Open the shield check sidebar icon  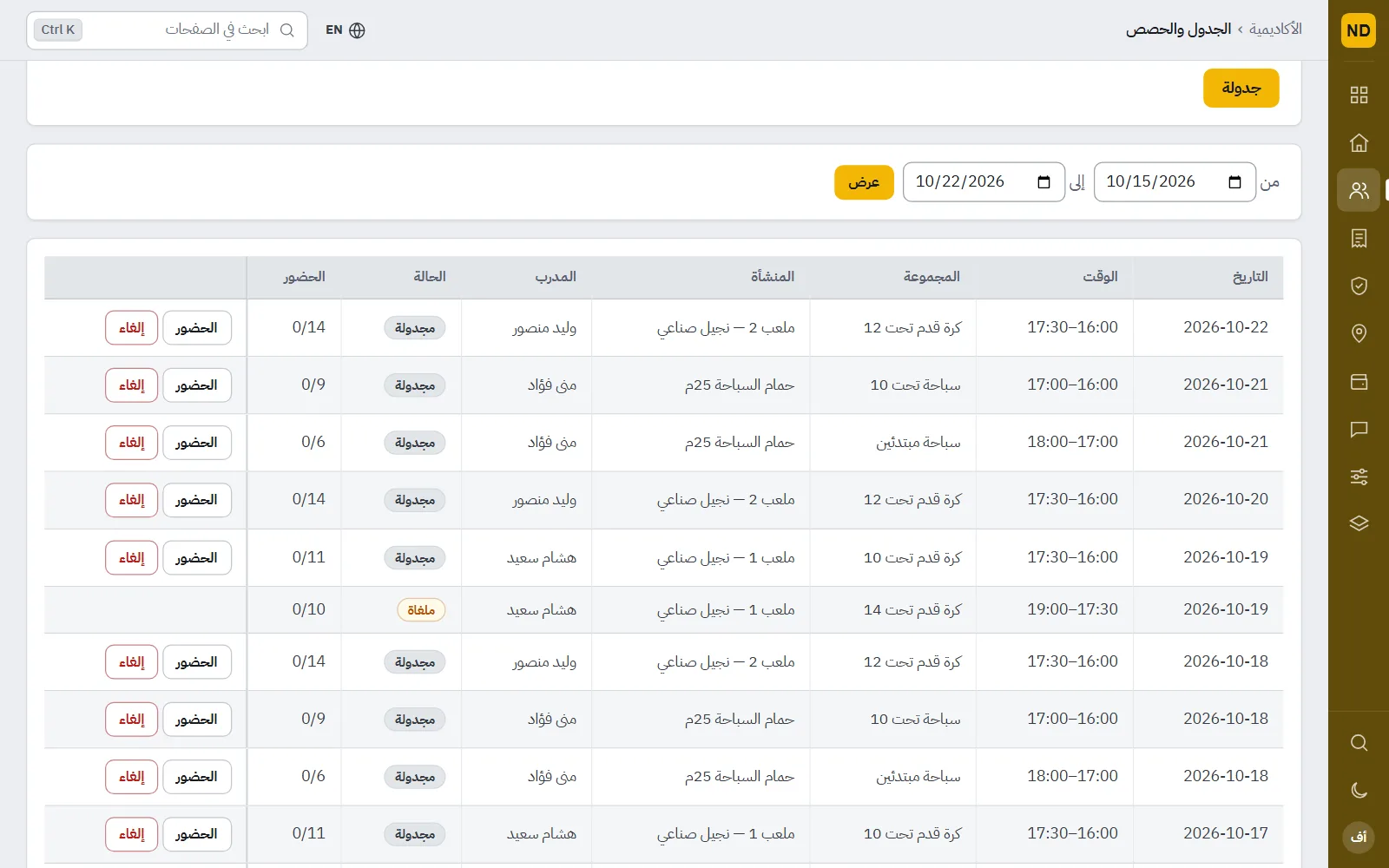[x=1359, y=286]
